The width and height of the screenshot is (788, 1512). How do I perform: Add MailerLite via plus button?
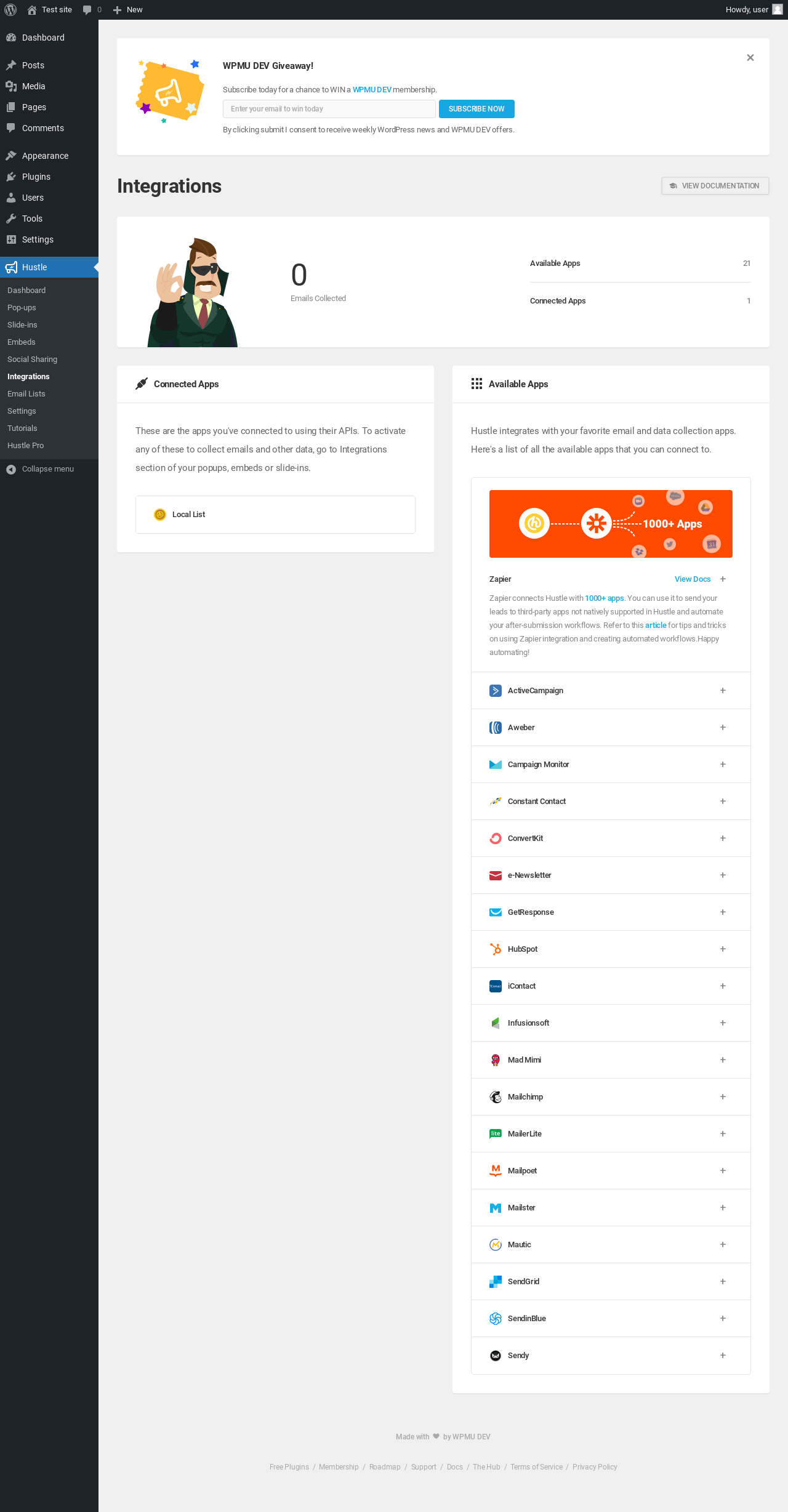[x=723, y=1134]
